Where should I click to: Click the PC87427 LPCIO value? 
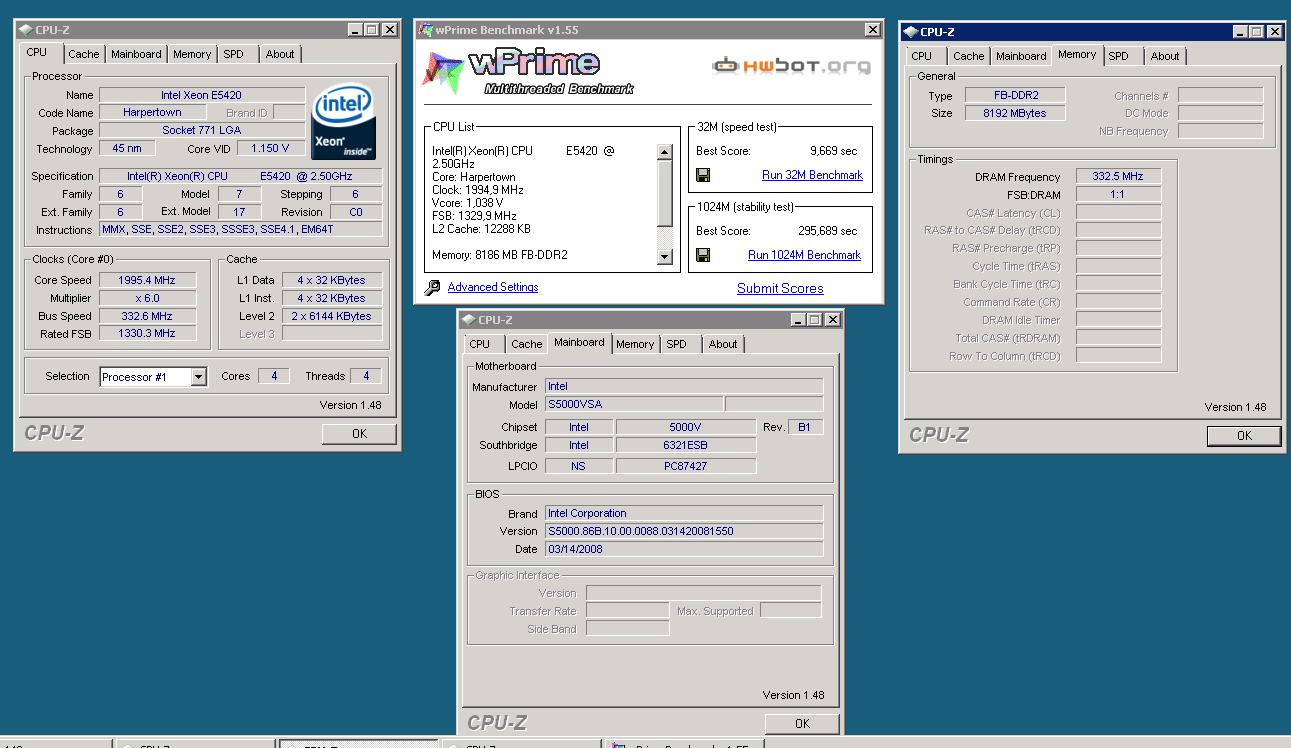coord(685,466)
